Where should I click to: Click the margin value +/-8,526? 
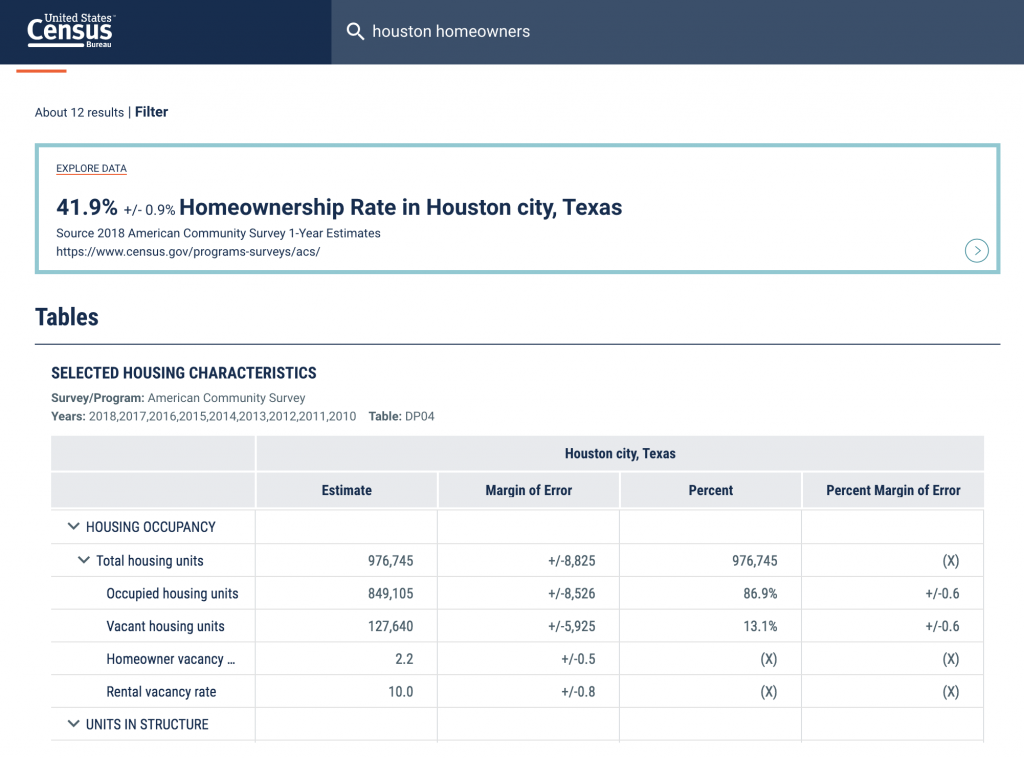(x=571, y=593)
